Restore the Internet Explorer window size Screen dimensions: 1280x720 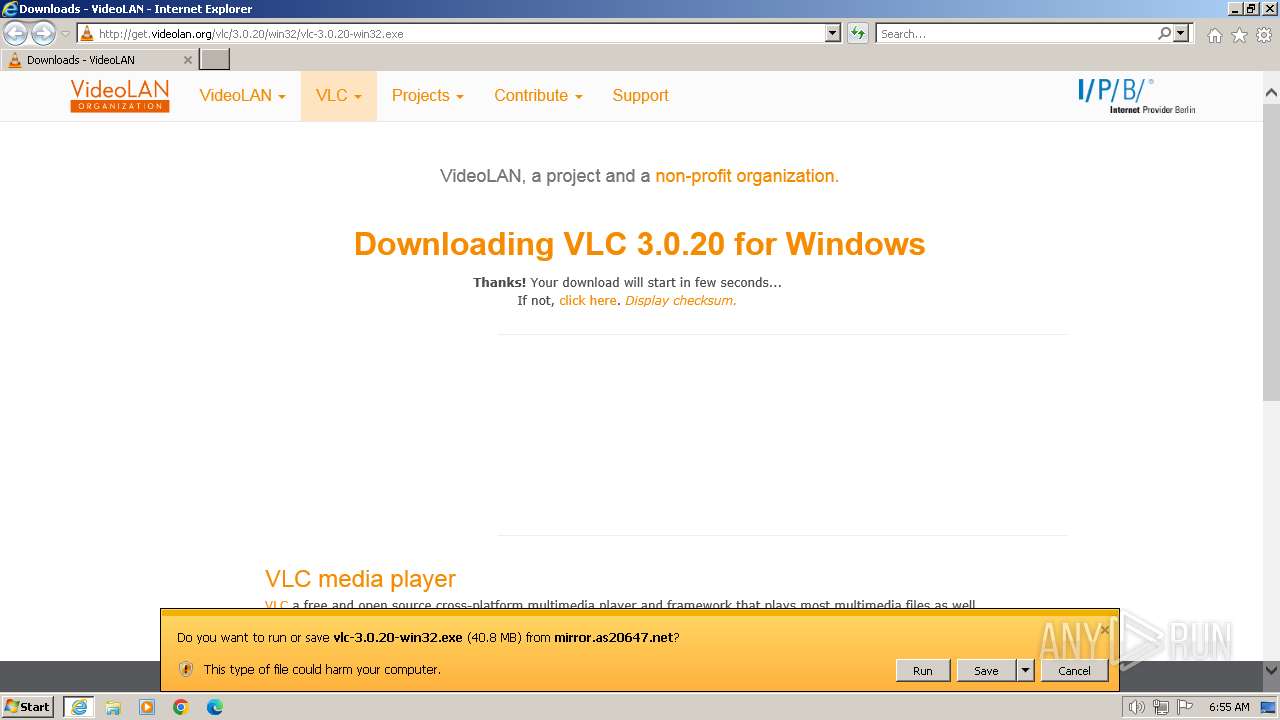(1250, 9)
